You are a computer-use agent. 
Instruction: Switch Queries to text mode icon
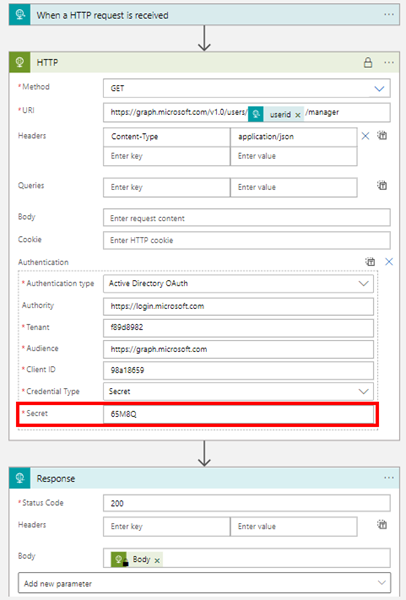click(x=382, y=186)
